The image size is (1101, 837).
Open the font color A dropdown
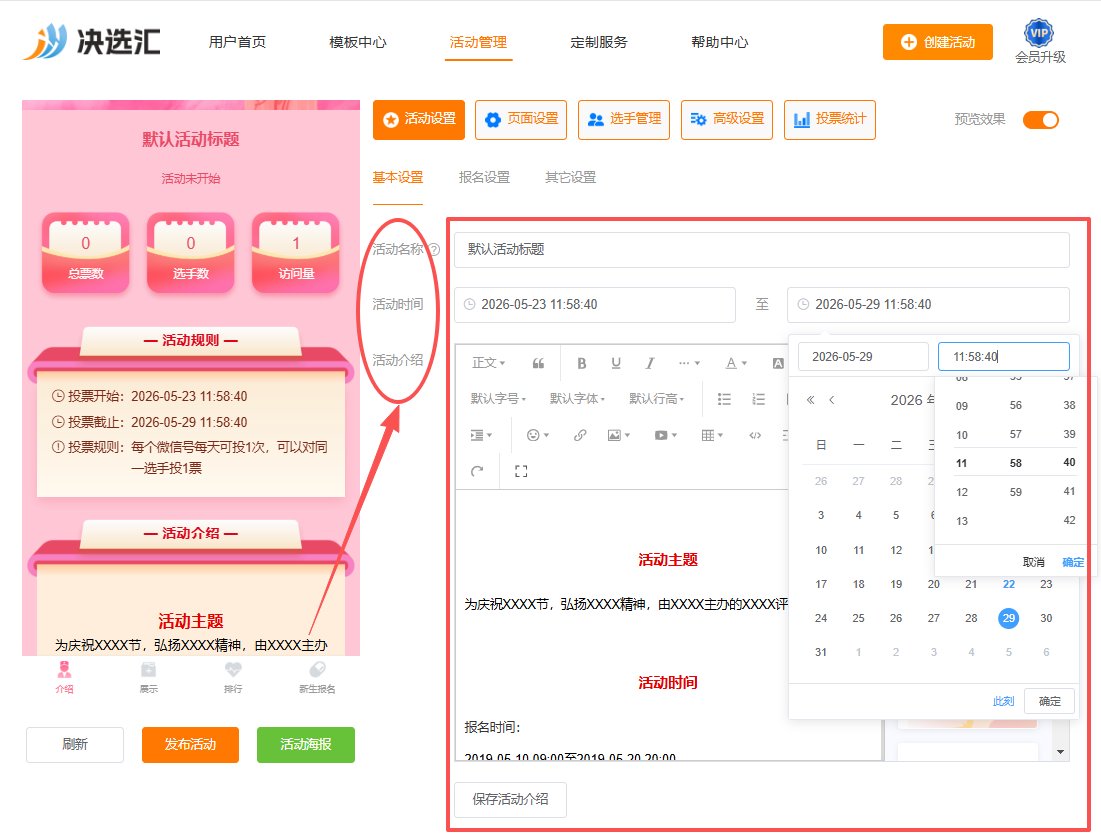(736, 363)
